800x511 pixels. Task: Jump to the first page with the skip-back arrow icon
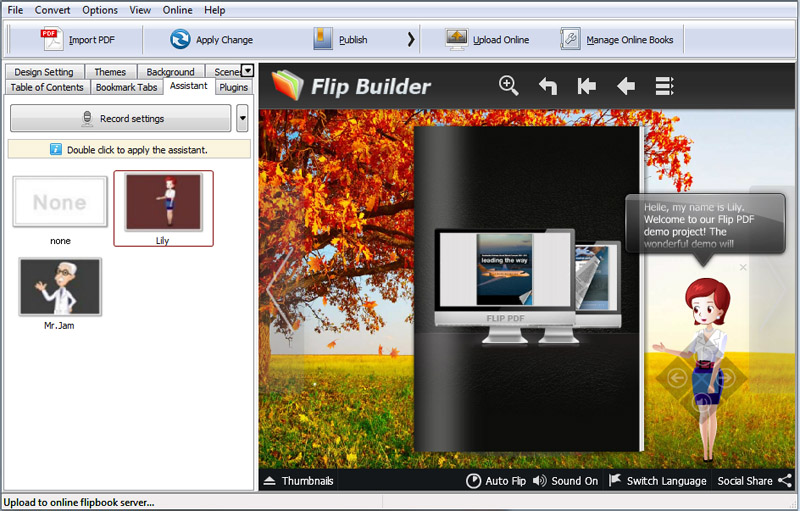(587, 86)
